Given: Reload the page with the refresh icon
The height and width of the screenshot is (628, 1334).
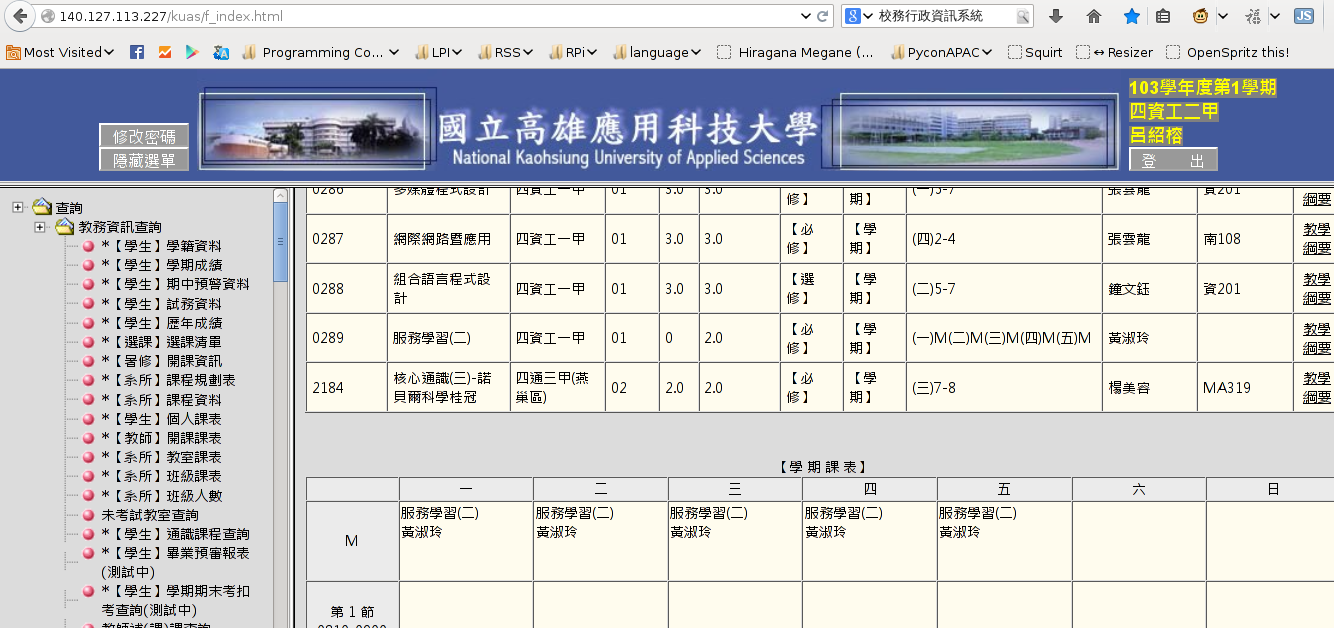Looking at the screenshot, I should coord(823,16).
